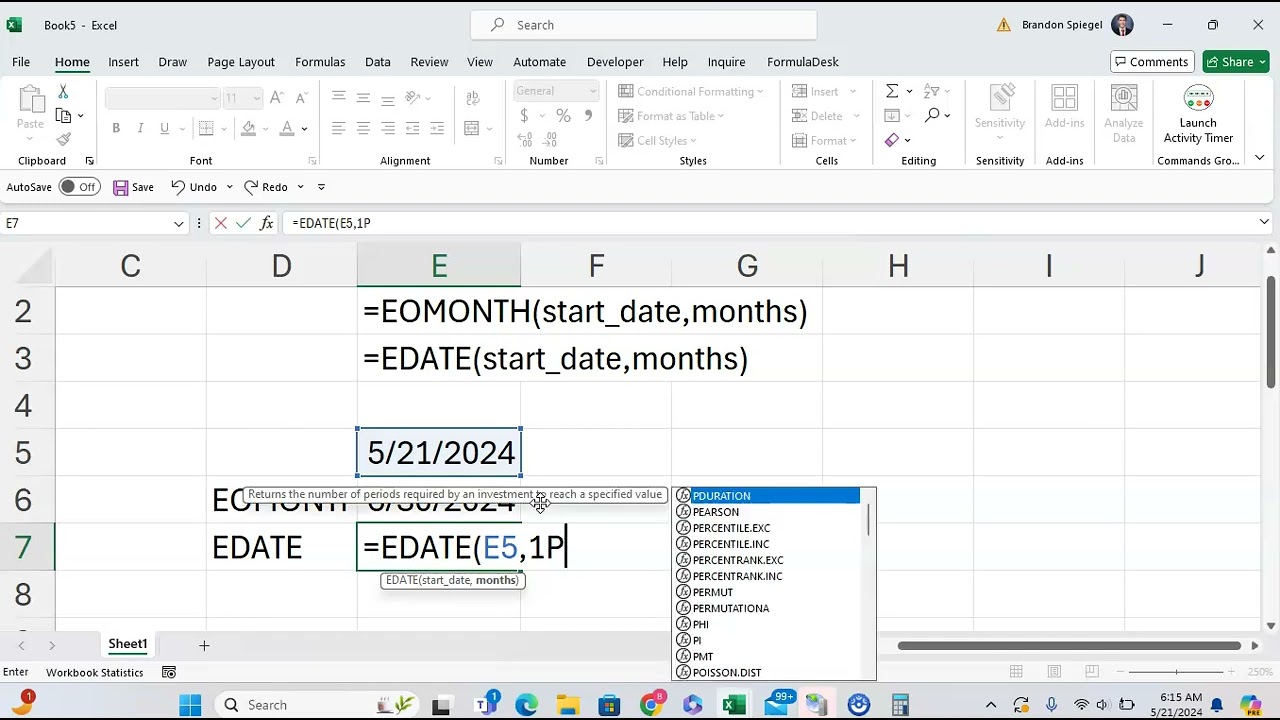
Task: Click the Windows Start button
Action: tap(190, 705)
